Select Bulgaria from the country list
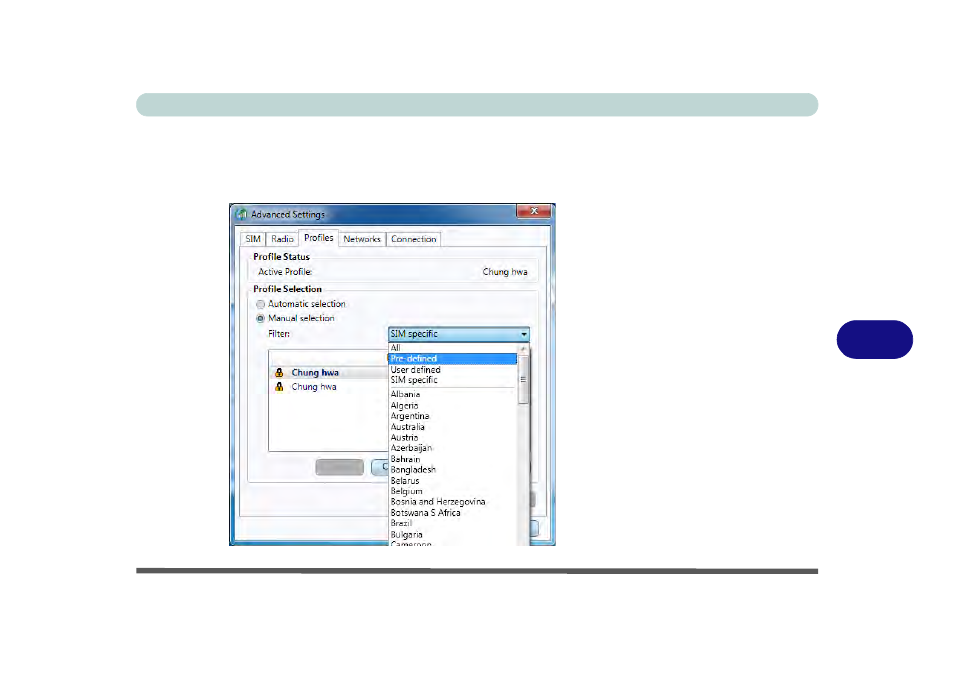The image size is (954, 673). (x=453, y=535)
